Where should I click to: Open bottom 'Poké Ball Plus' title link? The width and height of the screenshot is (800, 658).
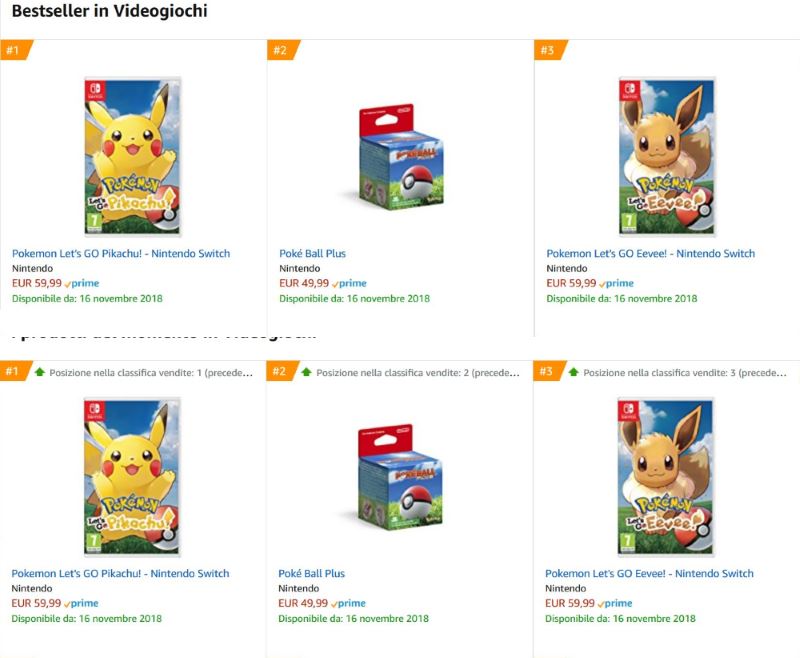pos(311,574)
